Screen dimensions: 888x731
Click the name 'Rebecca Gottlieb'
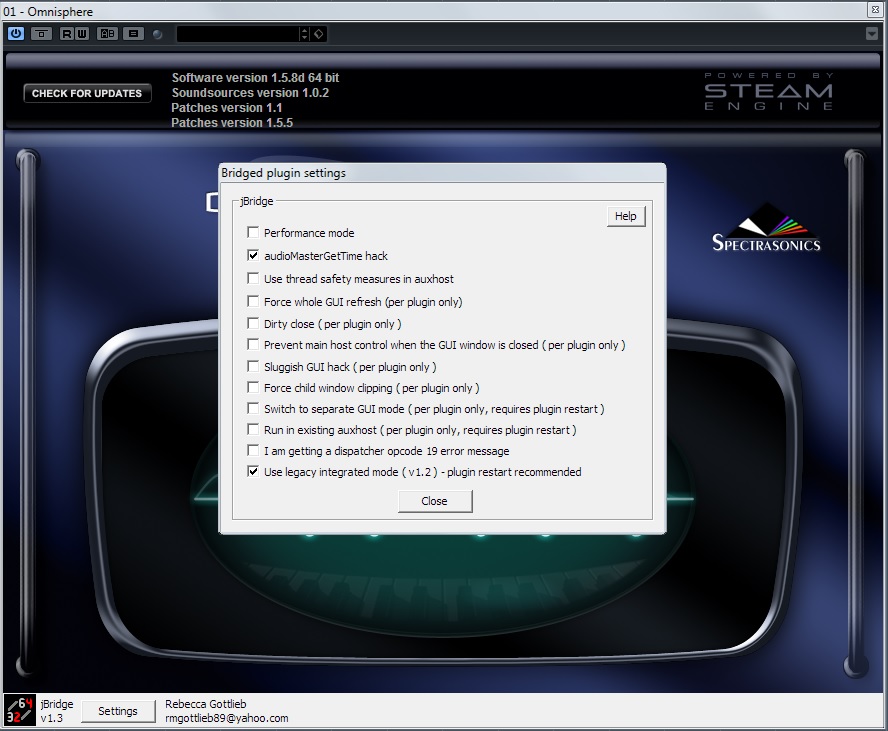(206, 704)
